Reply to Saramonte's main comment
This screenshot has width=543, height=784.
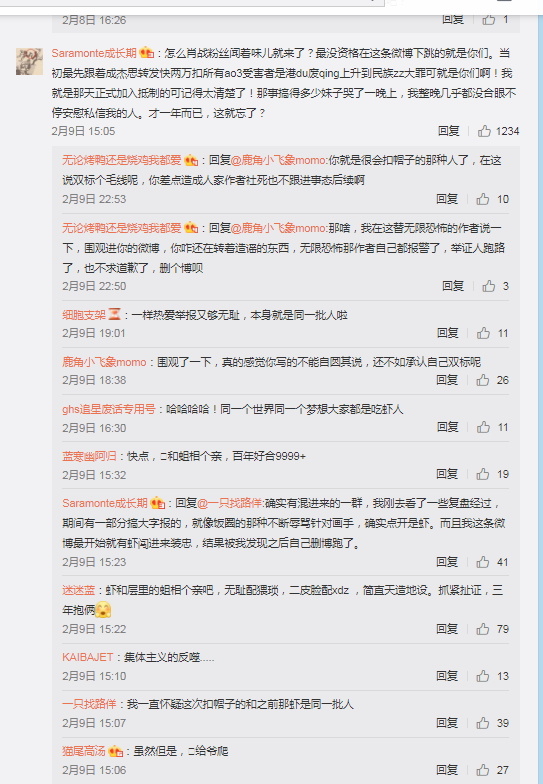click(448, 131)
